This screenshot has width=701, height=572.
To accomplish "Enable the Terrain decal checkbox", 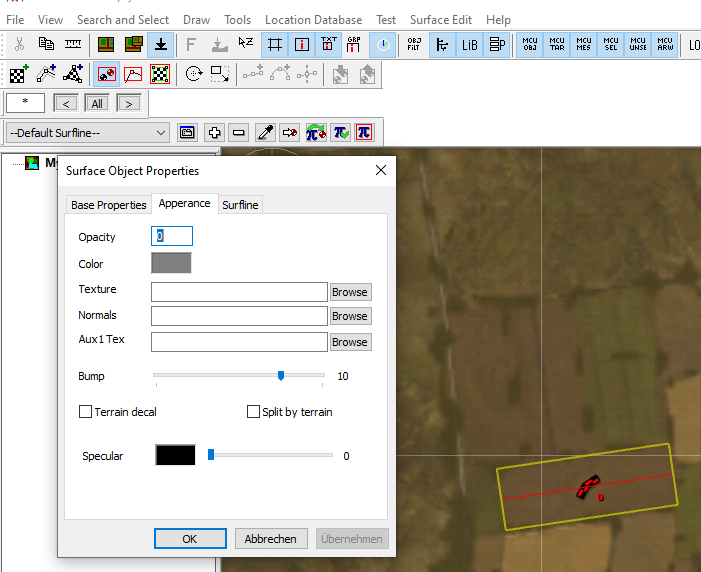I will 85,412.
